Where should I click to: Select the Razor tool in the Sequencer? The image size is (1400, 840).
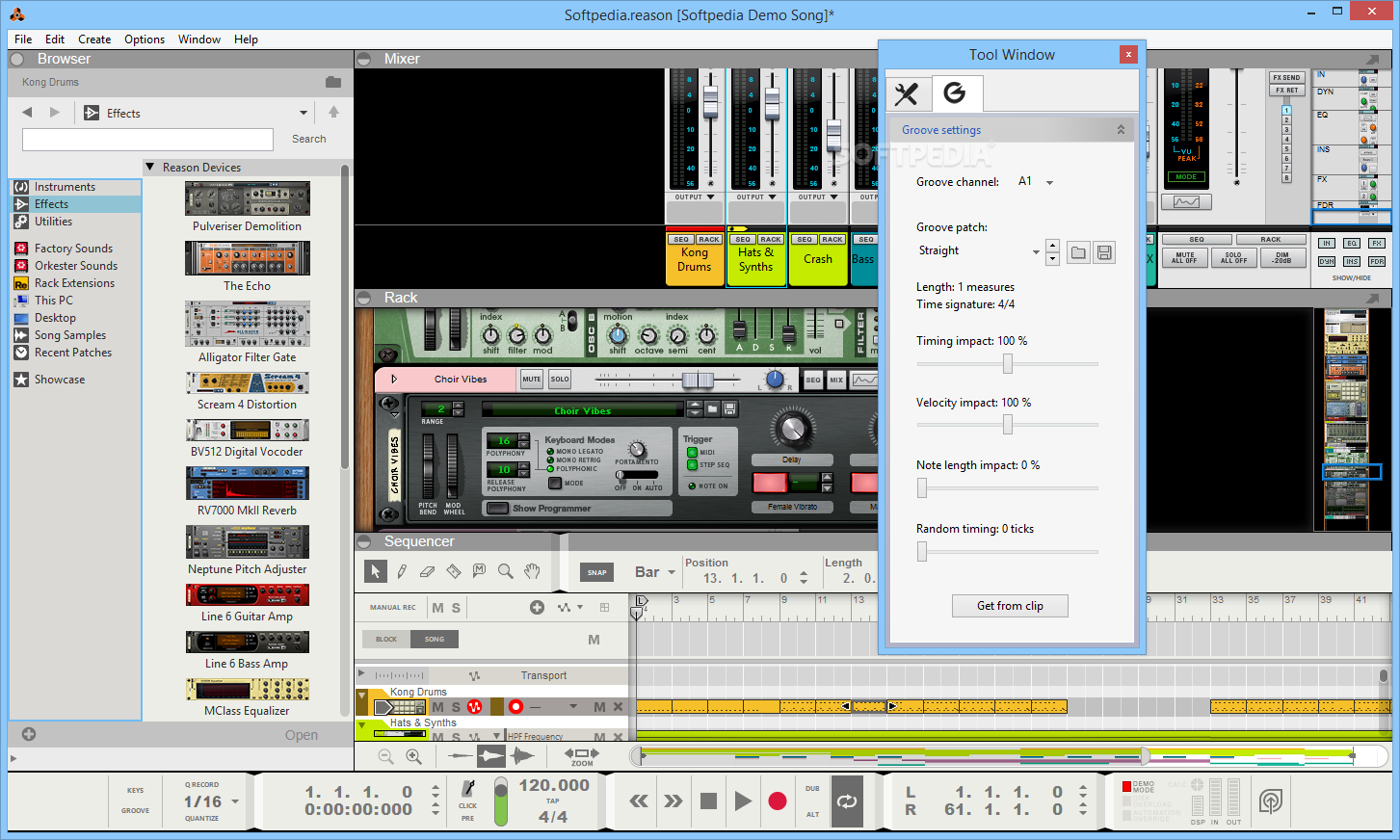(454, 571)
